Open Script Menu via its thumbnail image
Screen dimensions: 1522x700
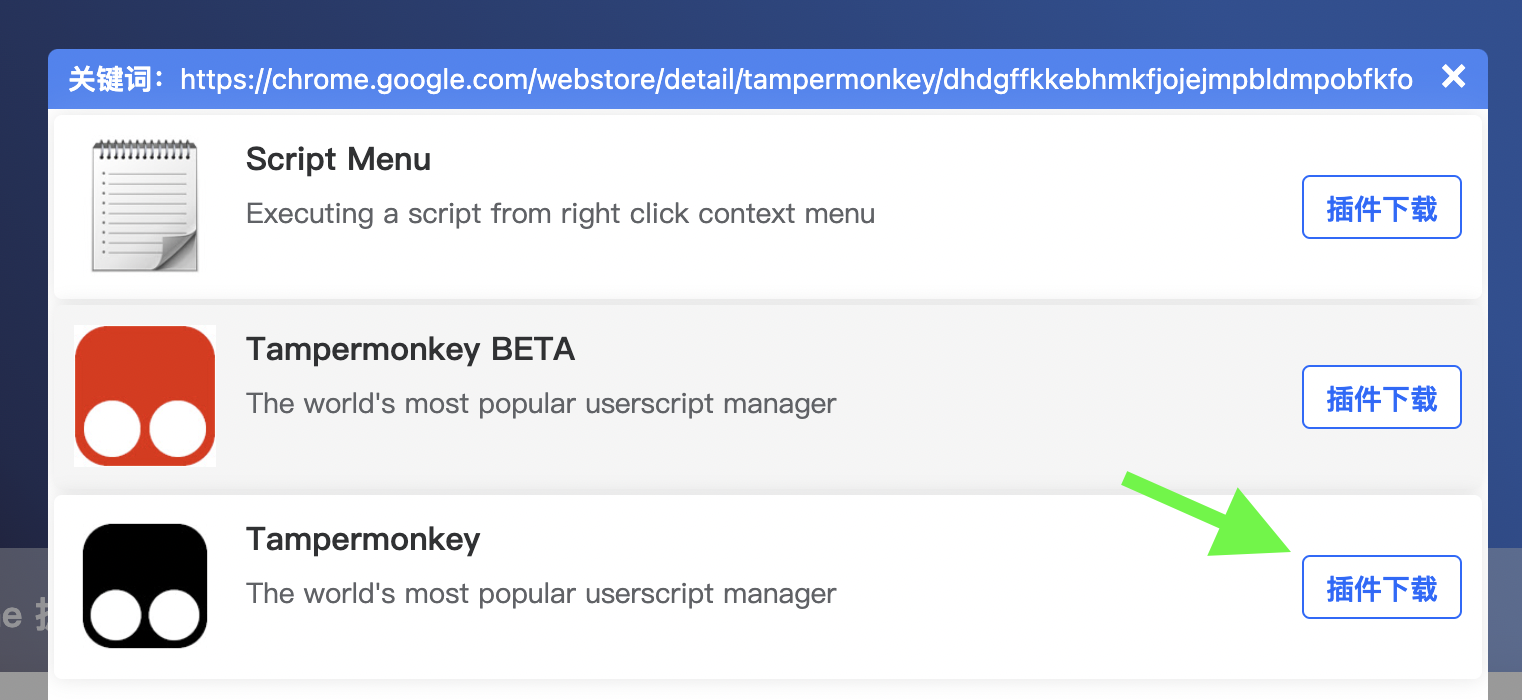click(x=145, y=205)
